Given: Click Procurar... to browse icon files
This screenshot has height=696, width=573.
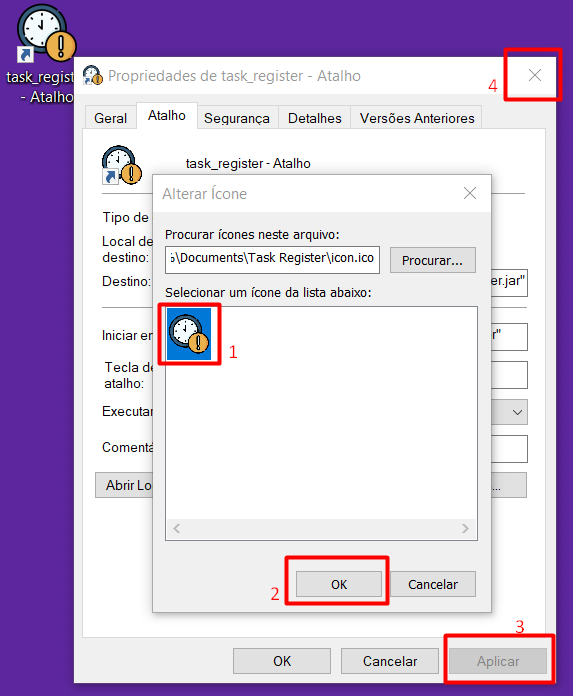Looking at the screenshot, I should click(x=432, y=260).
